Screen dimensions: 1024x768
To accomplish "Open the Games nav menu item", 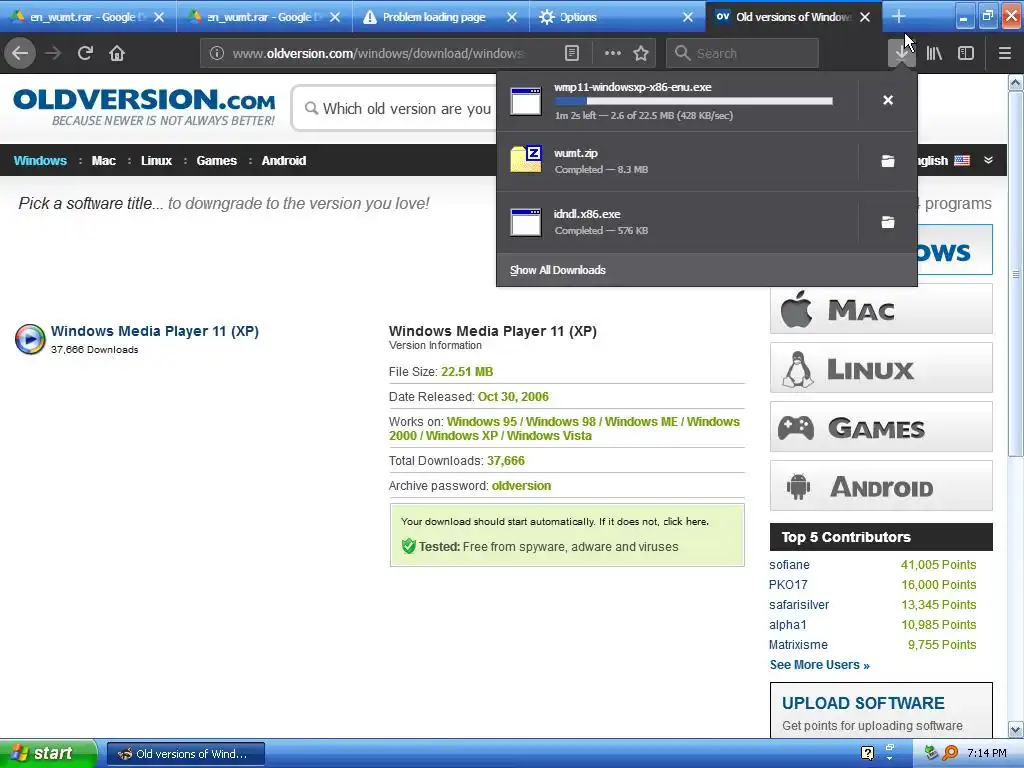I will (216, 161).
